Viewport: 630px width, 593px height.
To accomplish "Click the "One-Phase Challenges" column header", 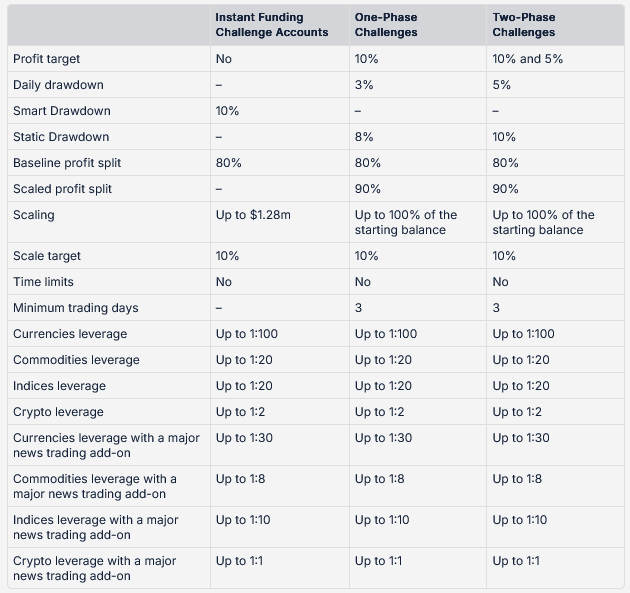I will [x=387, y=25].
